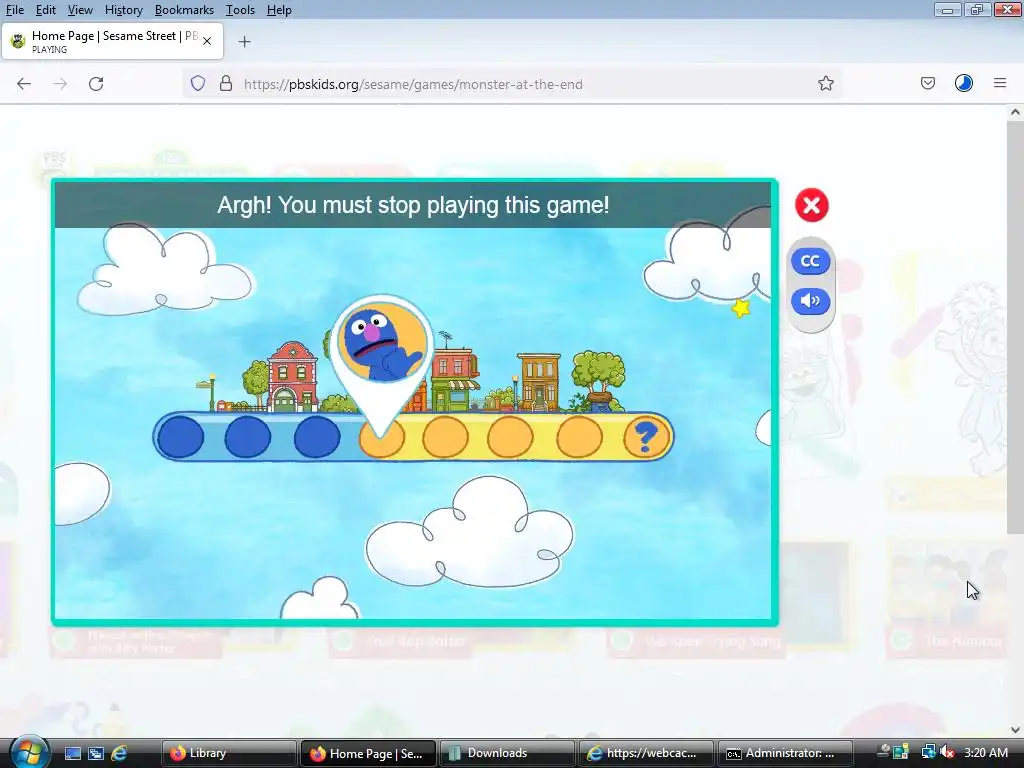The image size is (1024, 768).
Task: Click scrollbar up arrow
Action: [1015, 112]
